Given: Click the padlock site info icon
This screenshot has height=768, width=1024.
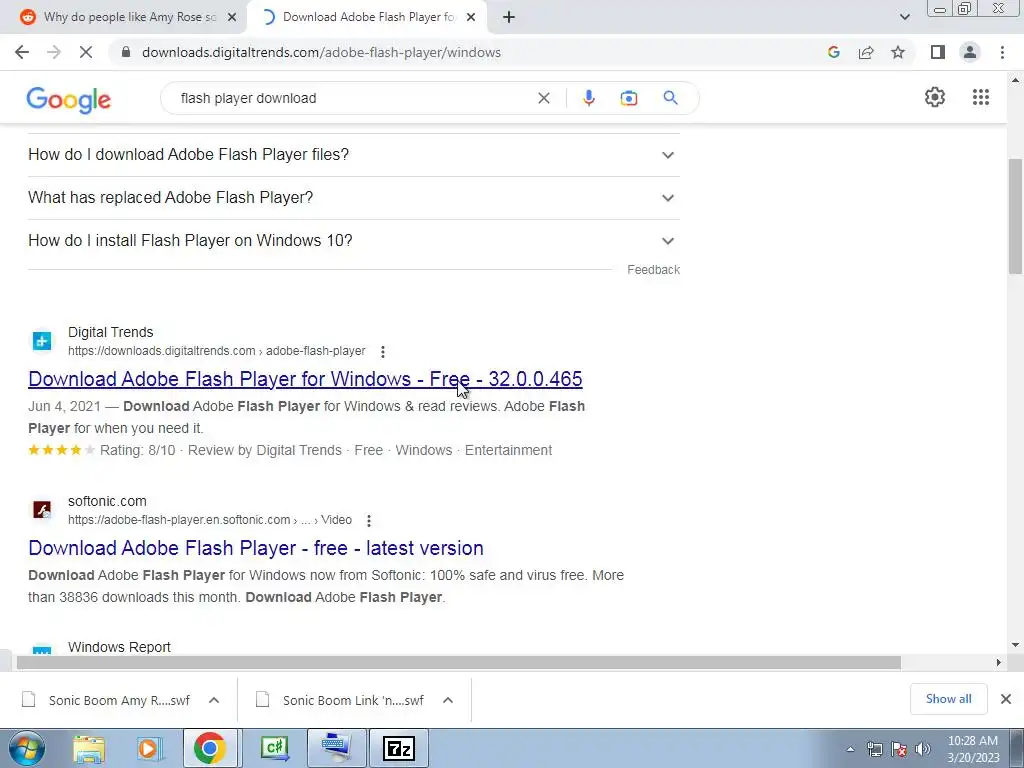Looking at the screenshot, I should 127,52.
